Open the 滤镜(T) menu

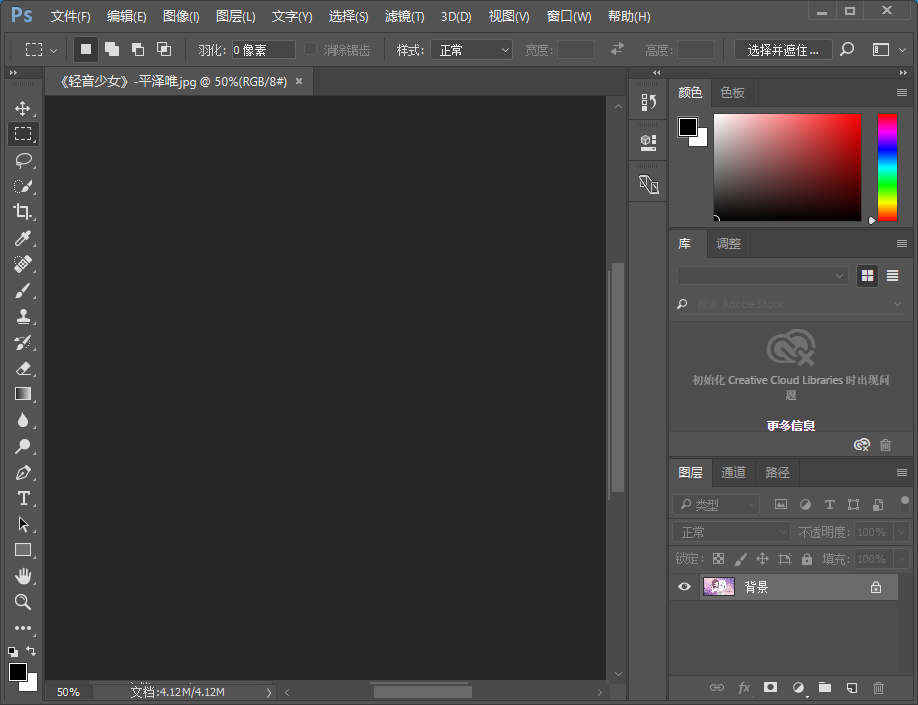[x=404, y=16]
